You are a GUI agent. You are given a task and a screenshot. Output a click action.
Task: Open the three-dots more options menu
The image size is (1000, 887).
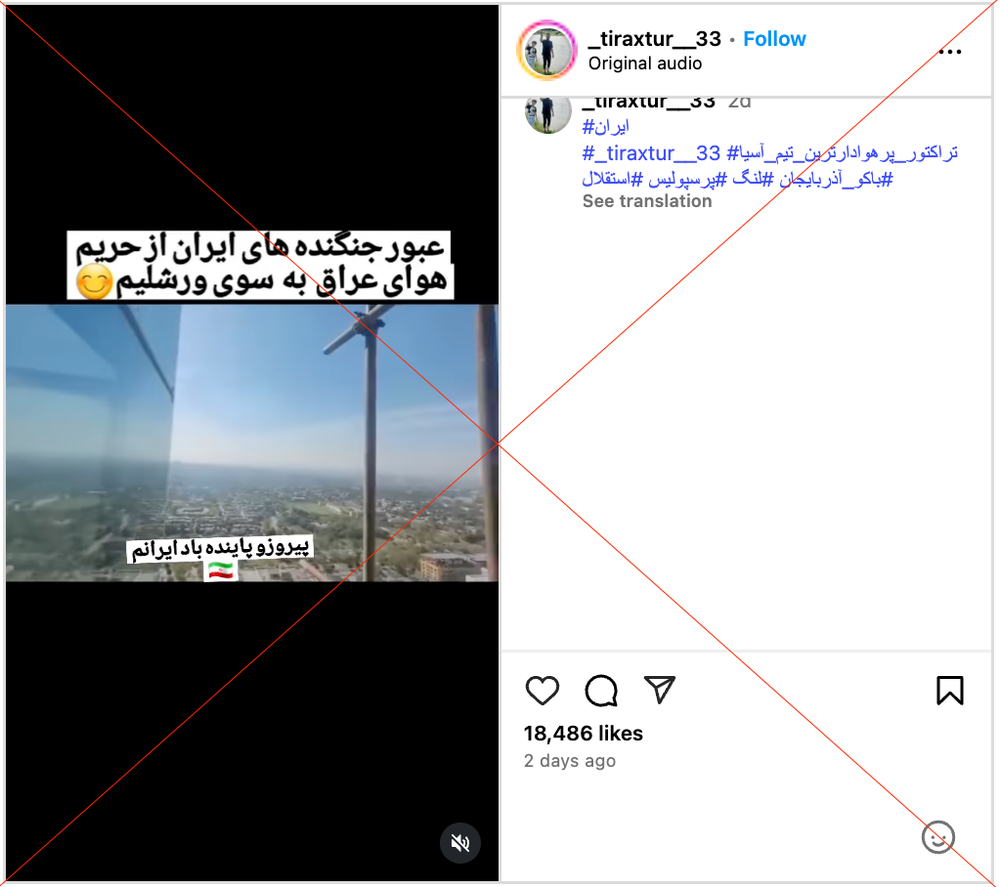(950, 52)
